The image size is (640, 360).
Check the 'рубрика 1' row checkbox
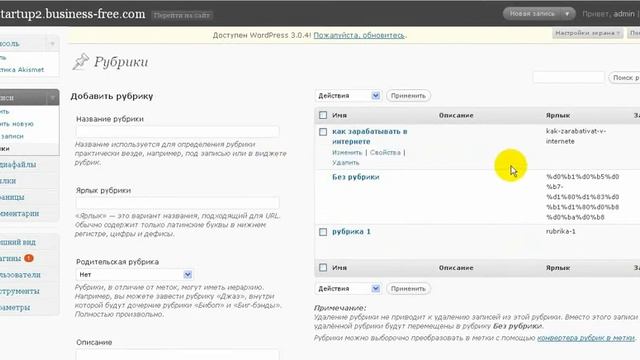point(323,232)
